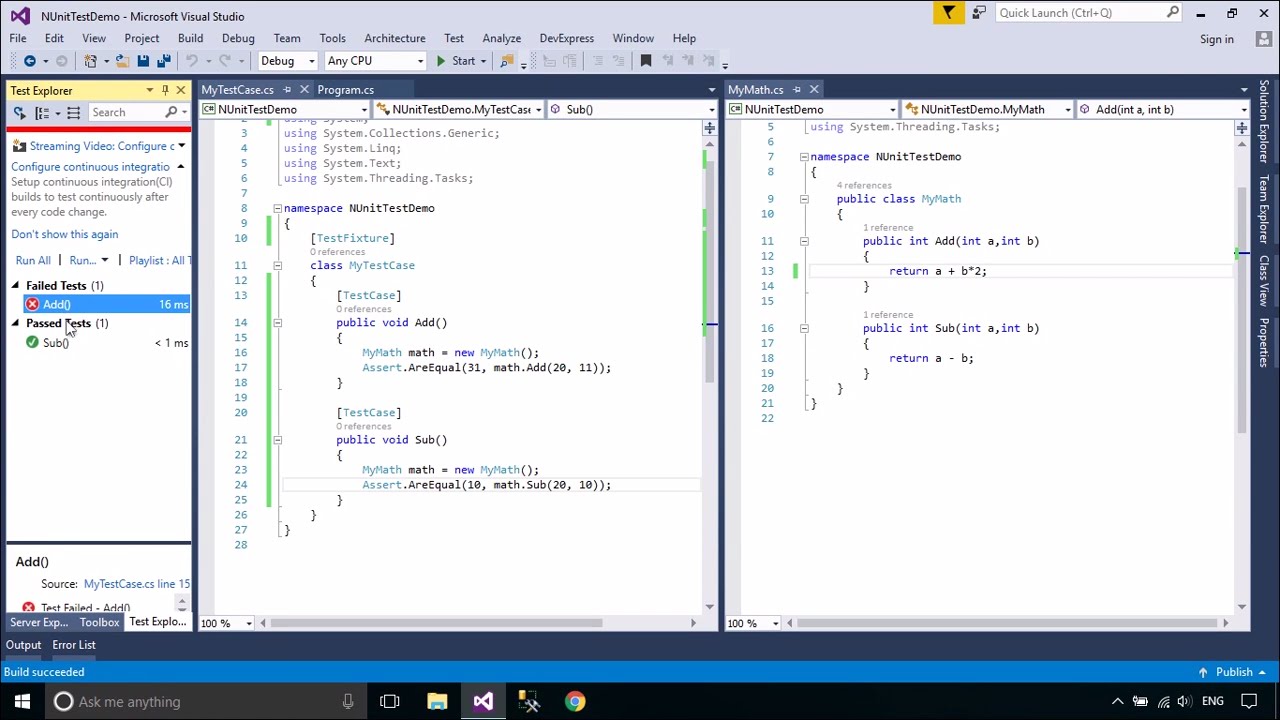Switch to the Error List tab
Image resolution: width=1280 pixels, height=720 pixels.
74,645
